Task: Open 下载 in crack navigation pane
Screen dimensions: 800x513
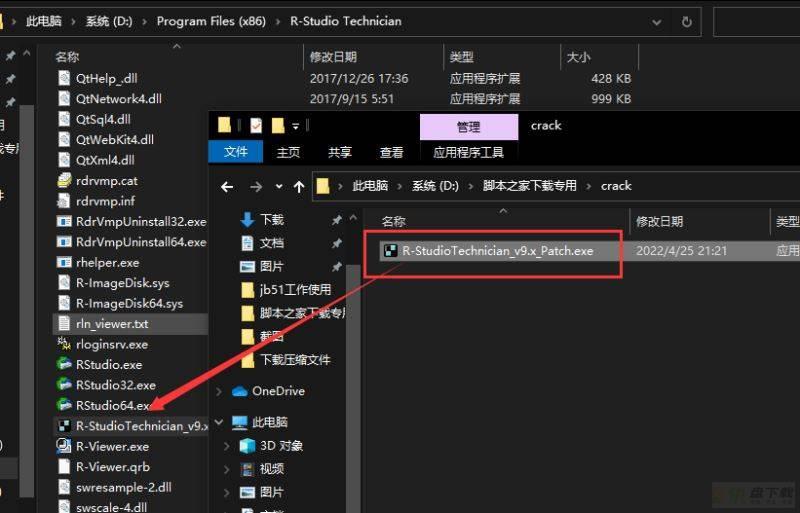Action: 271,219
